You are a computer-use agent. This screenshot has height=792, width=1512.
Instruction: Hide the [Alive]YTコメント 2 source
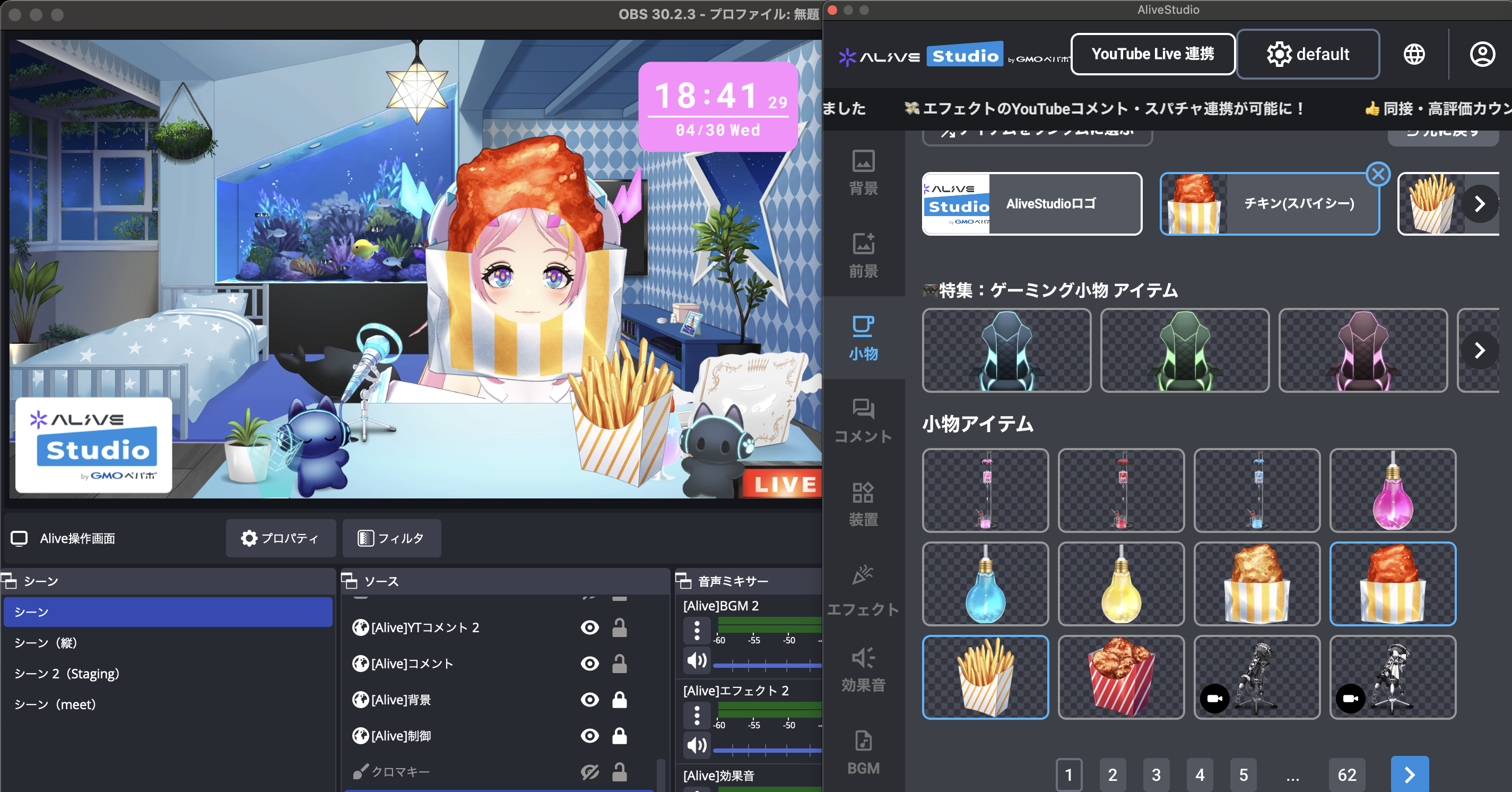click(589, 627)
